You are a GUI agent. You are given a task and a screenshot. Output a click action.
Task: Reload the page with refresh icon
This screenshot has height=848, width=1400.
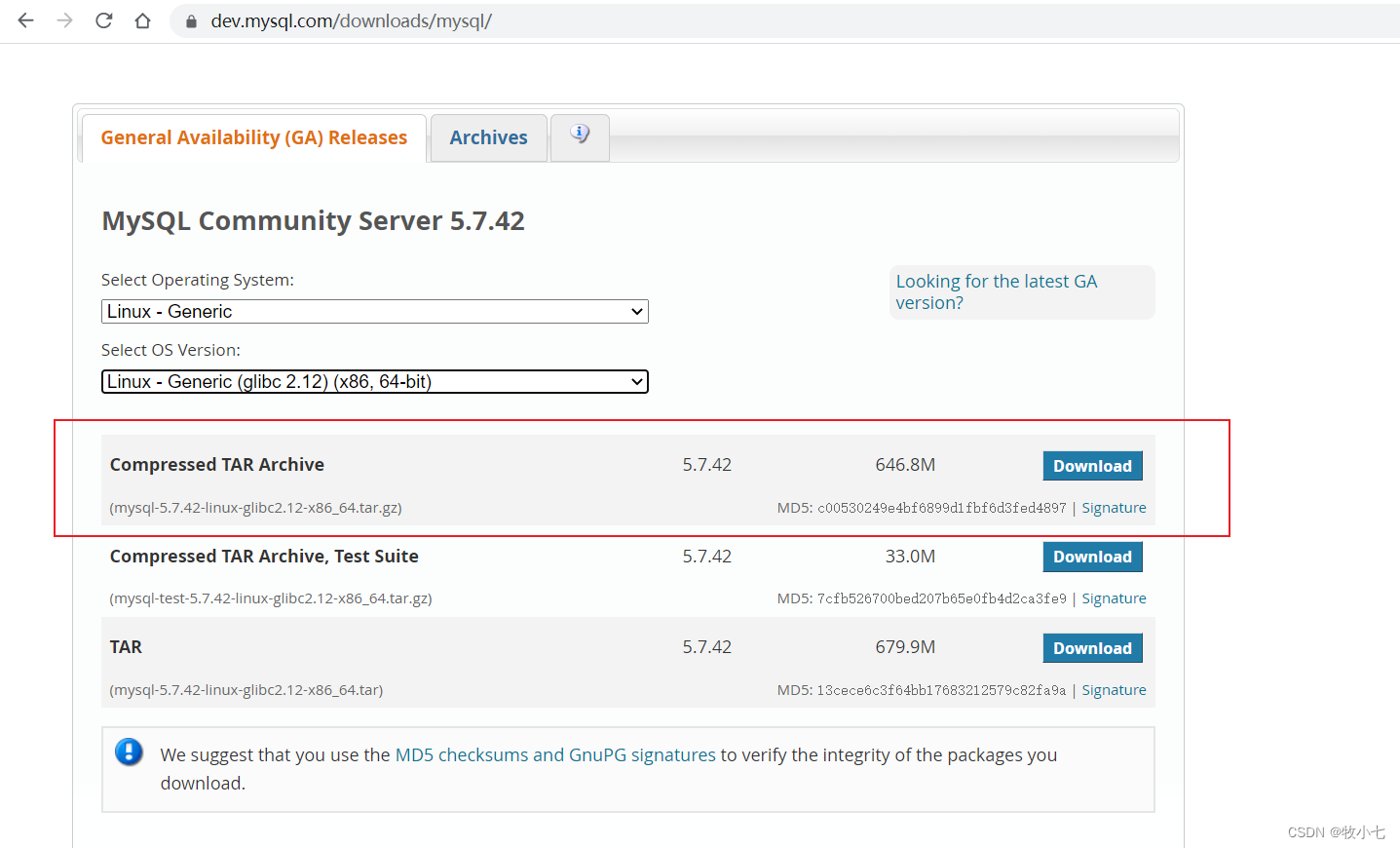104,20
